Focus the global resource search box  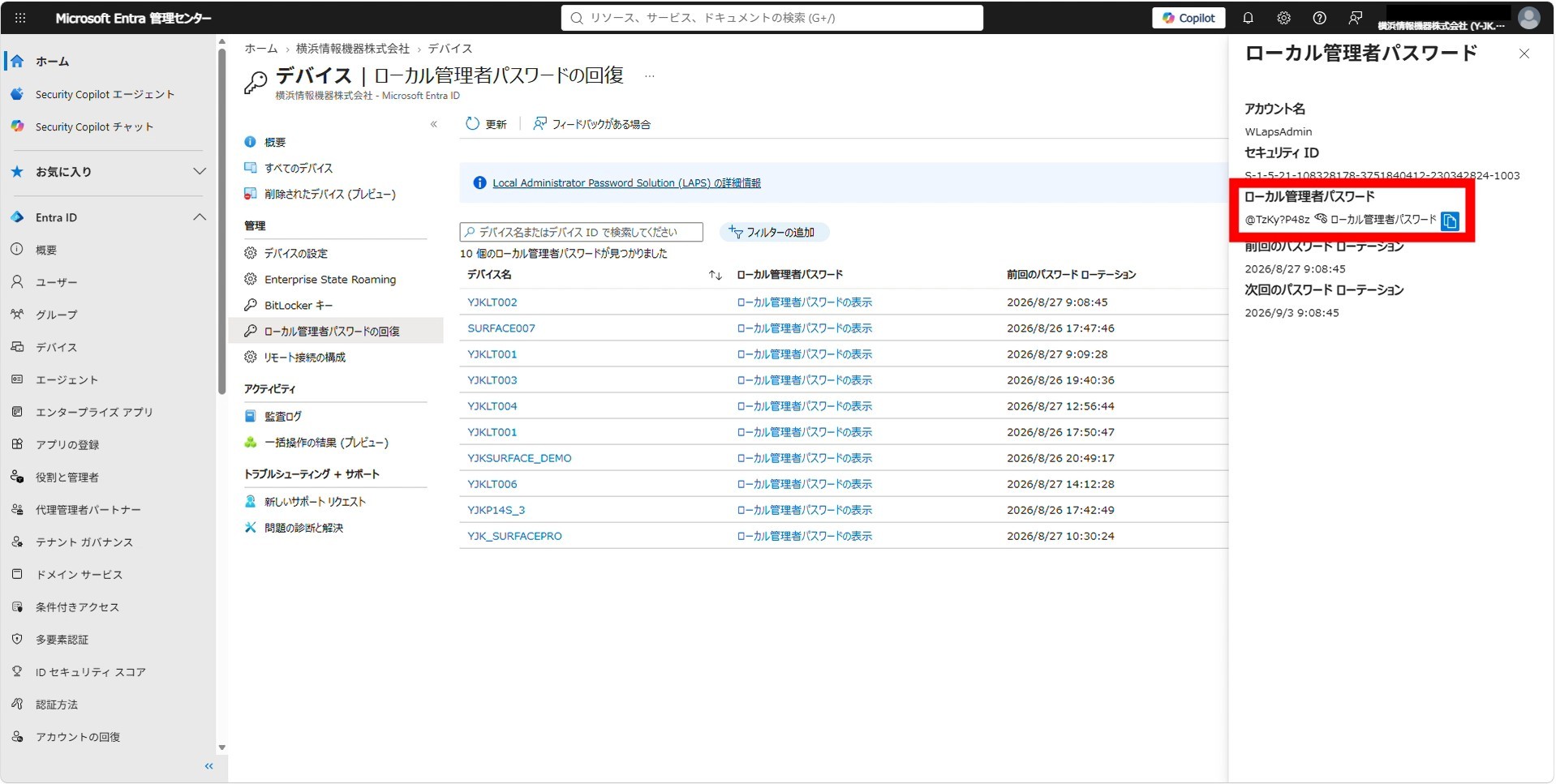coord(772,18)
